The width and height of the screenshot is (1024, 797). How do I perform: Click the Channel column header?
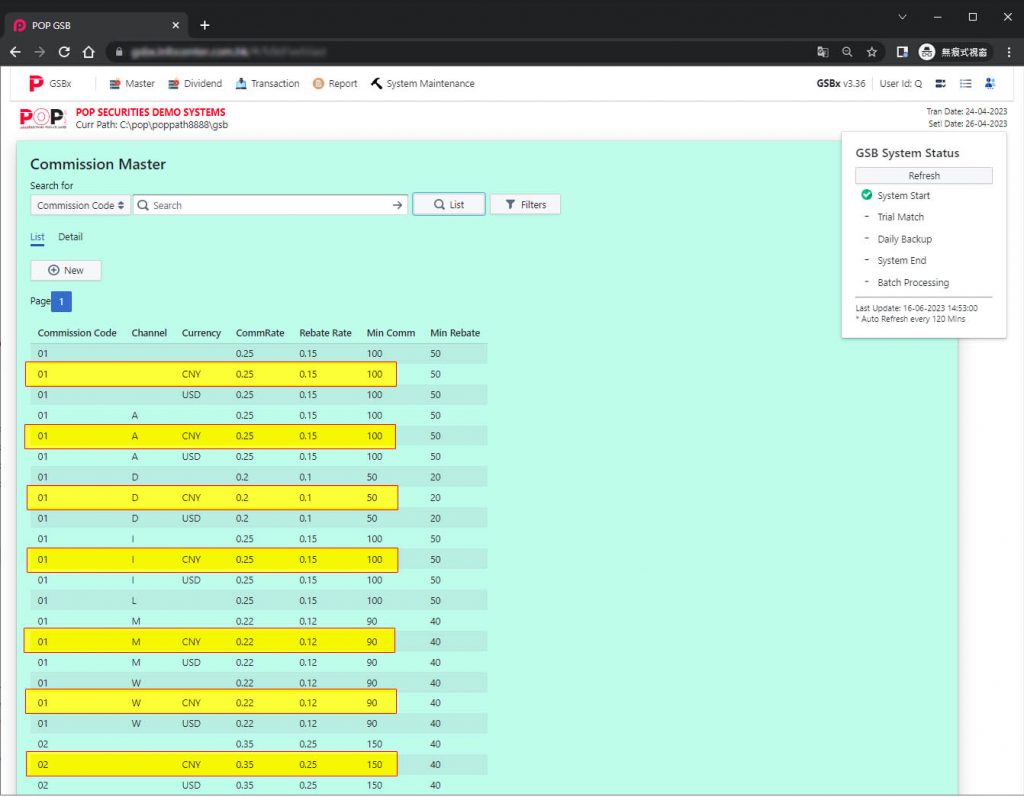(149, 333)
